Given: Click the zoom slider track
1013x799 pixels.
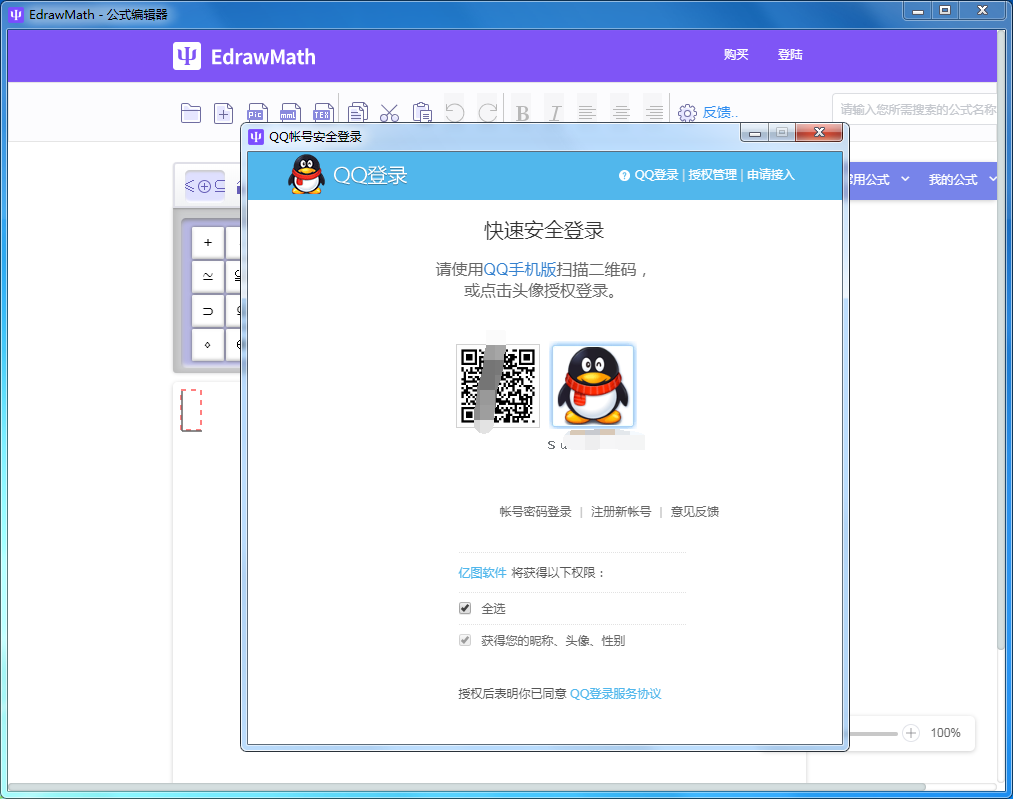Looking at the screenshot, I should tap(873, 733).
